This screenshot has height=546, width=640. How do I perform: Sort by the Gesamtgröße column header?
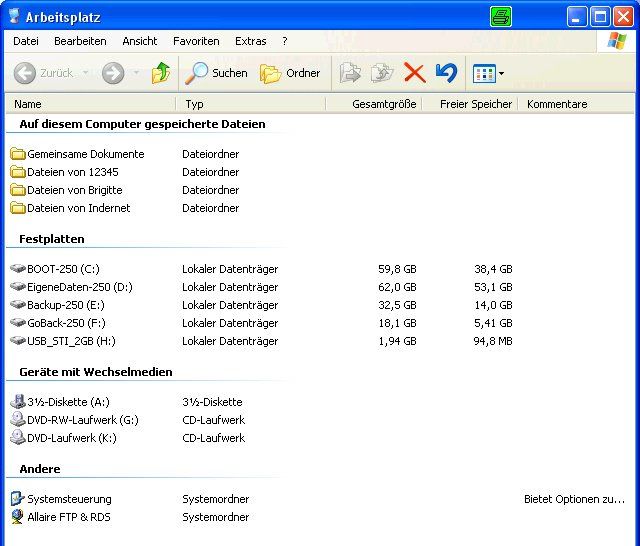[384, 104]
